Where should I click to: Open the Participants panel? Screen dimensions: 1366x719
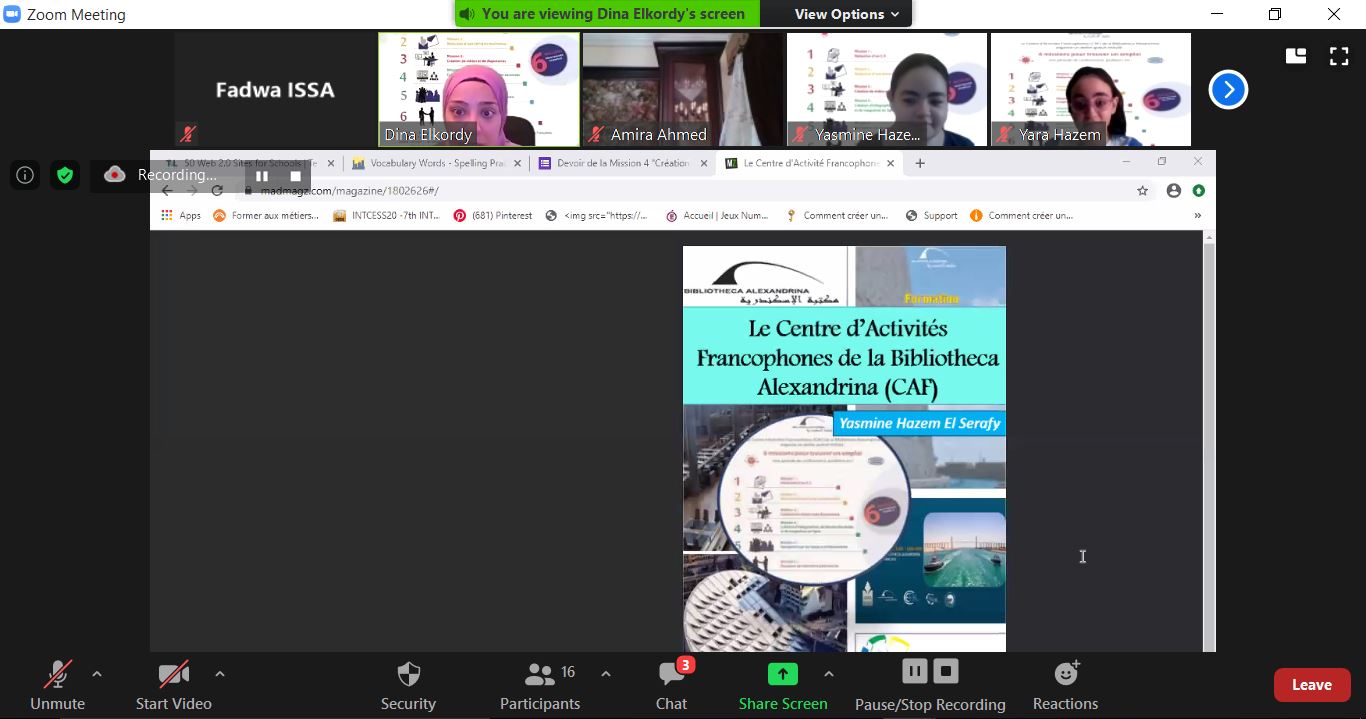tap(540, 684)
